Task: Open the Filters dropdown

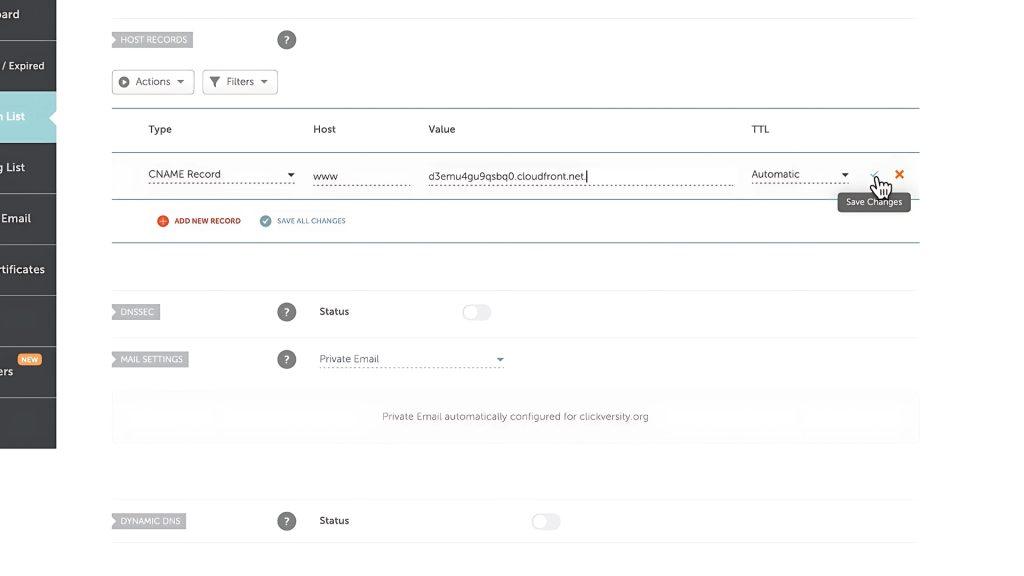Action: (240, 82)
